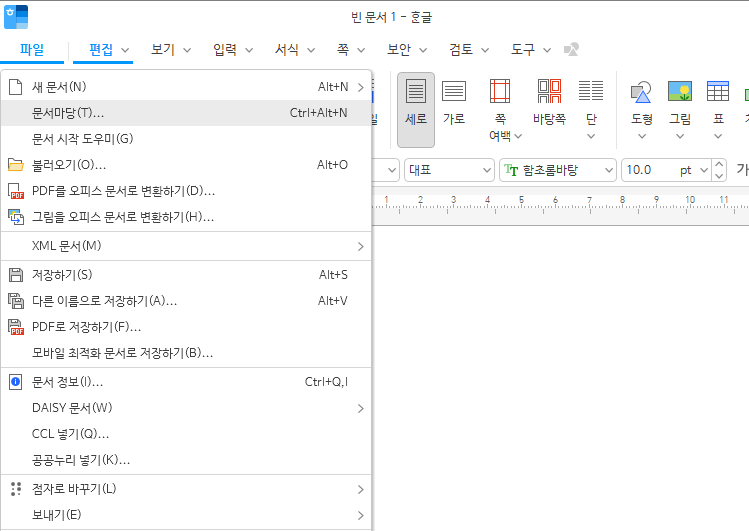Expand the 도구 dropdown arrow

click(x=547, y=50)
